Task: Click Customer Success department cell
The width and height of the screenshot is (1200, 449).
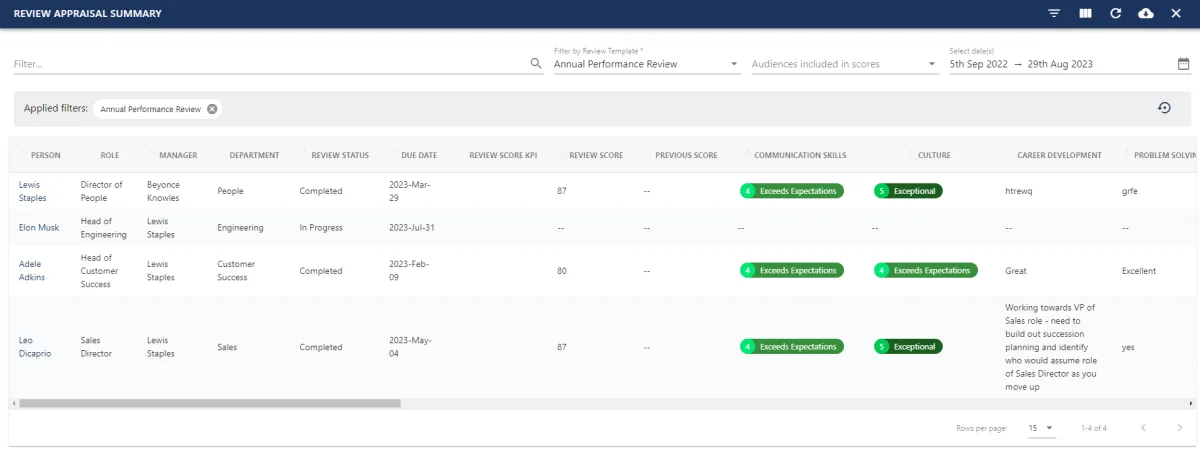Action: (236, 271)
